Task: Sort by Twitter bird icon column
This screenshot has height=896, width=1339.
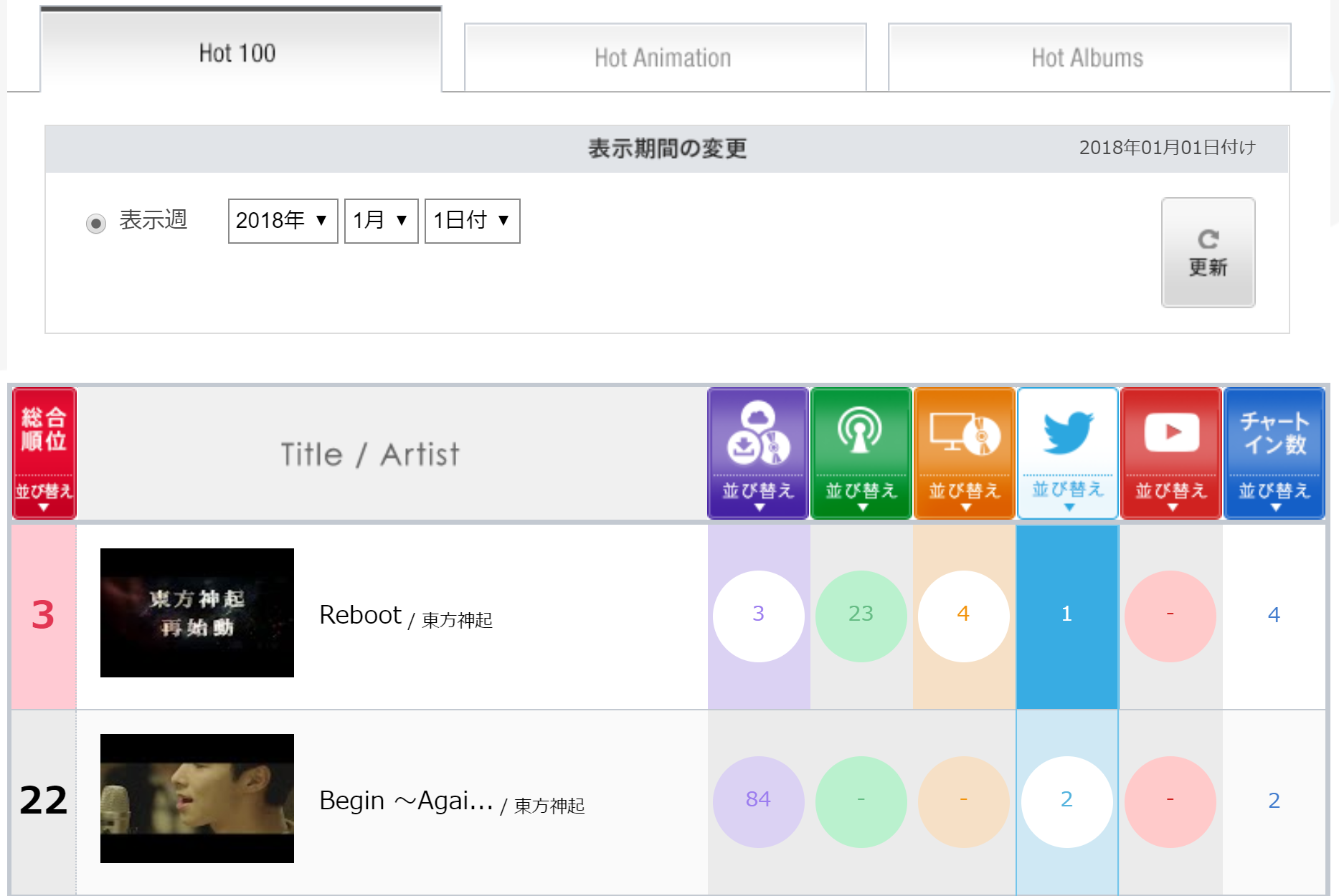Action: pyautogui.click(x=1067, y=453)
